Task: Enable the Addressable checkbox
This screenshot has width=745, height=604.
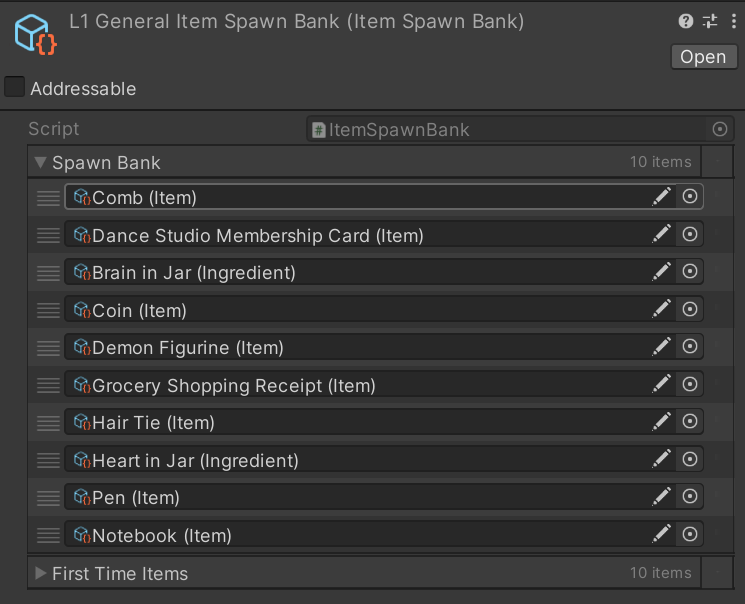Action: pos(15,88)
